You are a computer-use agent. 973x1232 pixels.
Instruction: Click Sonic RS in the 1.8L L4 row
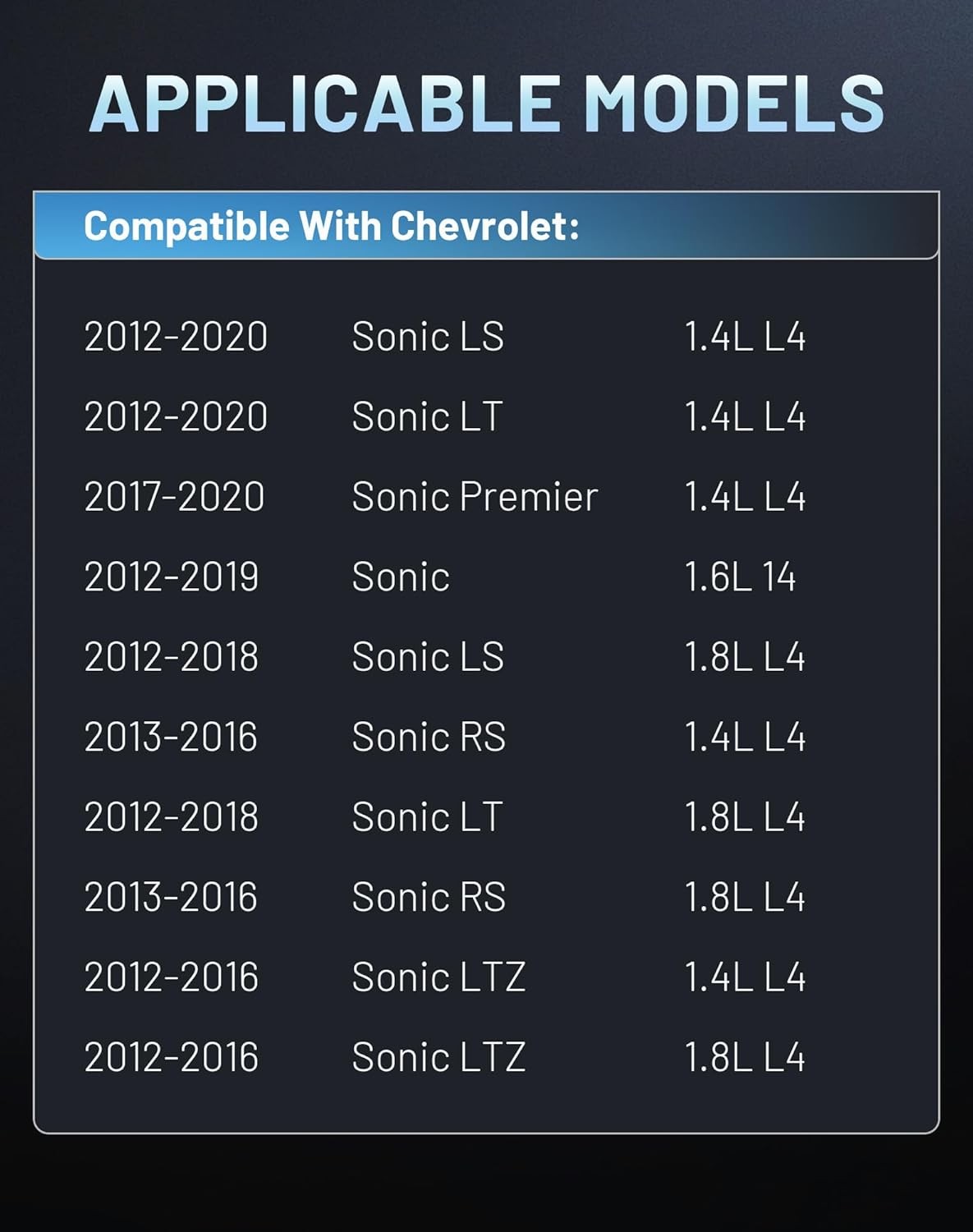coord(429,897)
